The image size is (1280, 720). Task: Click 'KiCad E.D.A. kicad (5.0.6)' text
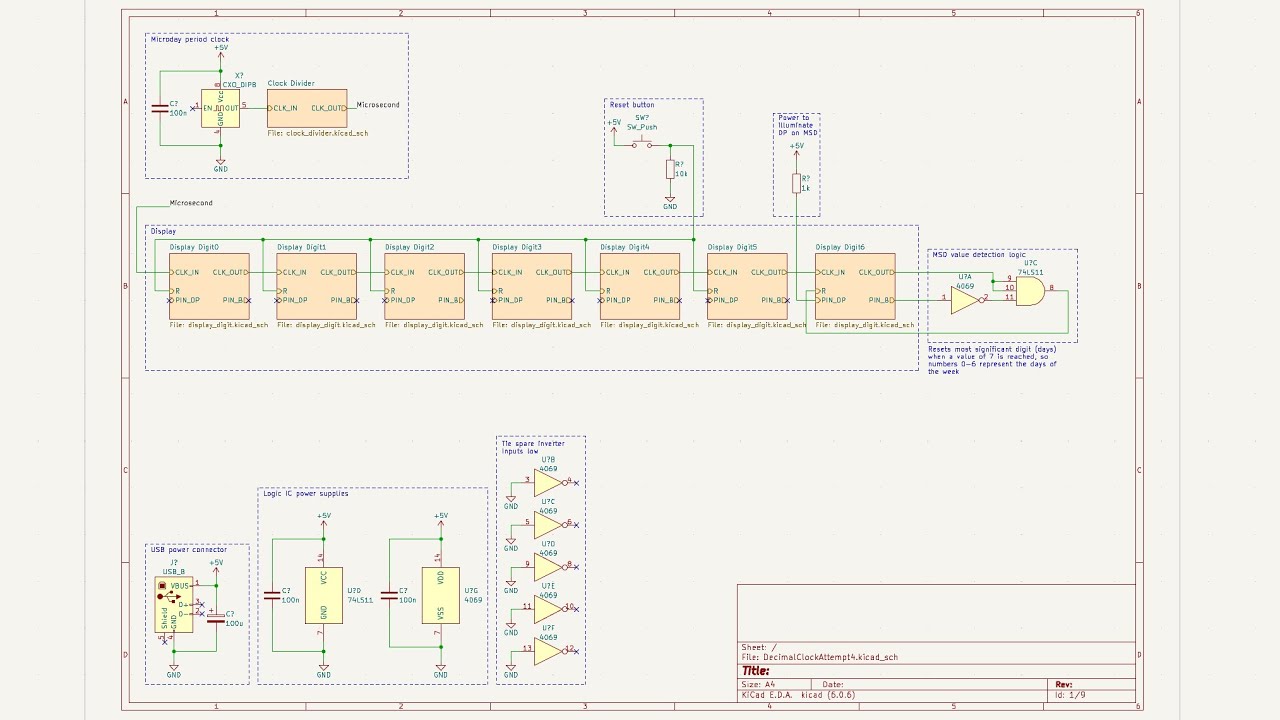798,694
